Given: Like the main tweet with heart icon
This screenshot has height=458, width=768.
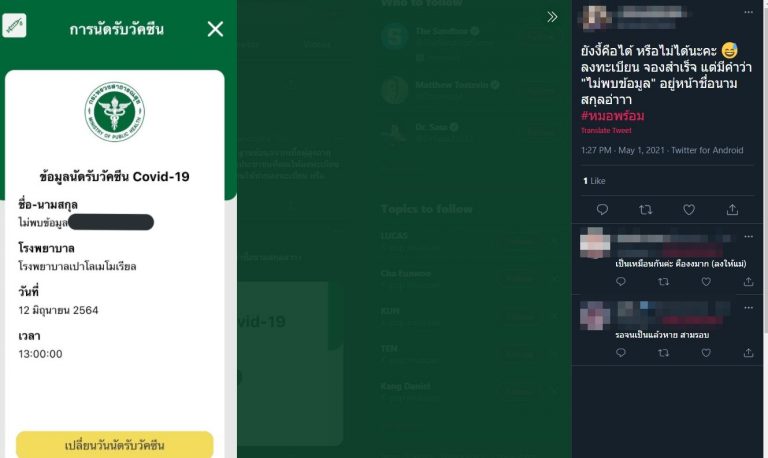Looking at the screenshot, I should 689,210.
